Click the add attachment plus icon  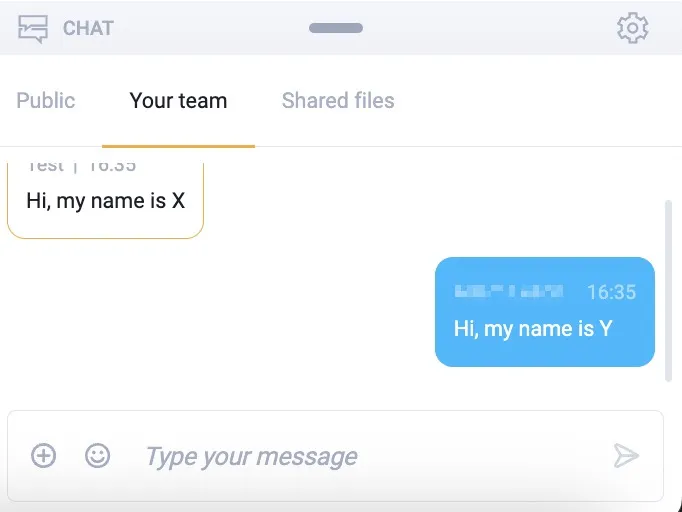point(43,455)
